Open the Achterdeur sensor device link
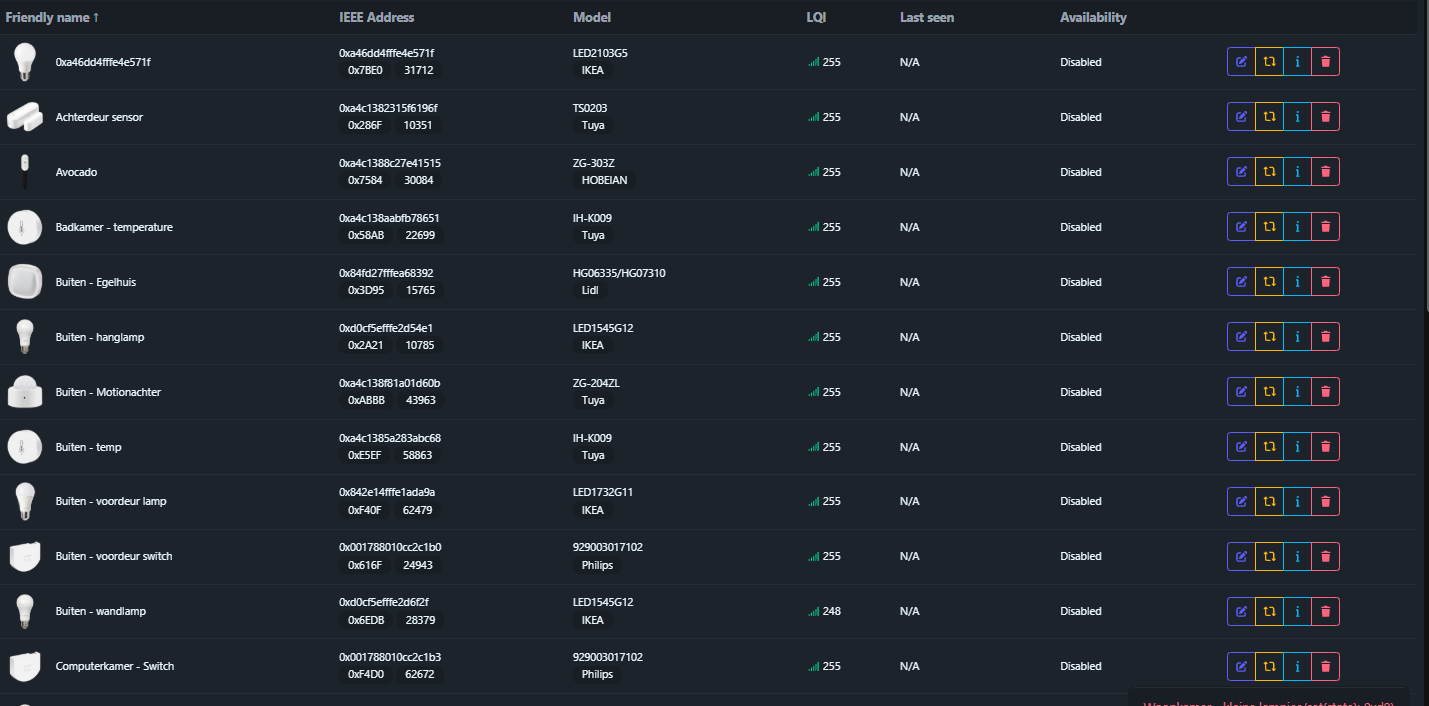The width and height of the screenshot is (1429, 706). 99,117
